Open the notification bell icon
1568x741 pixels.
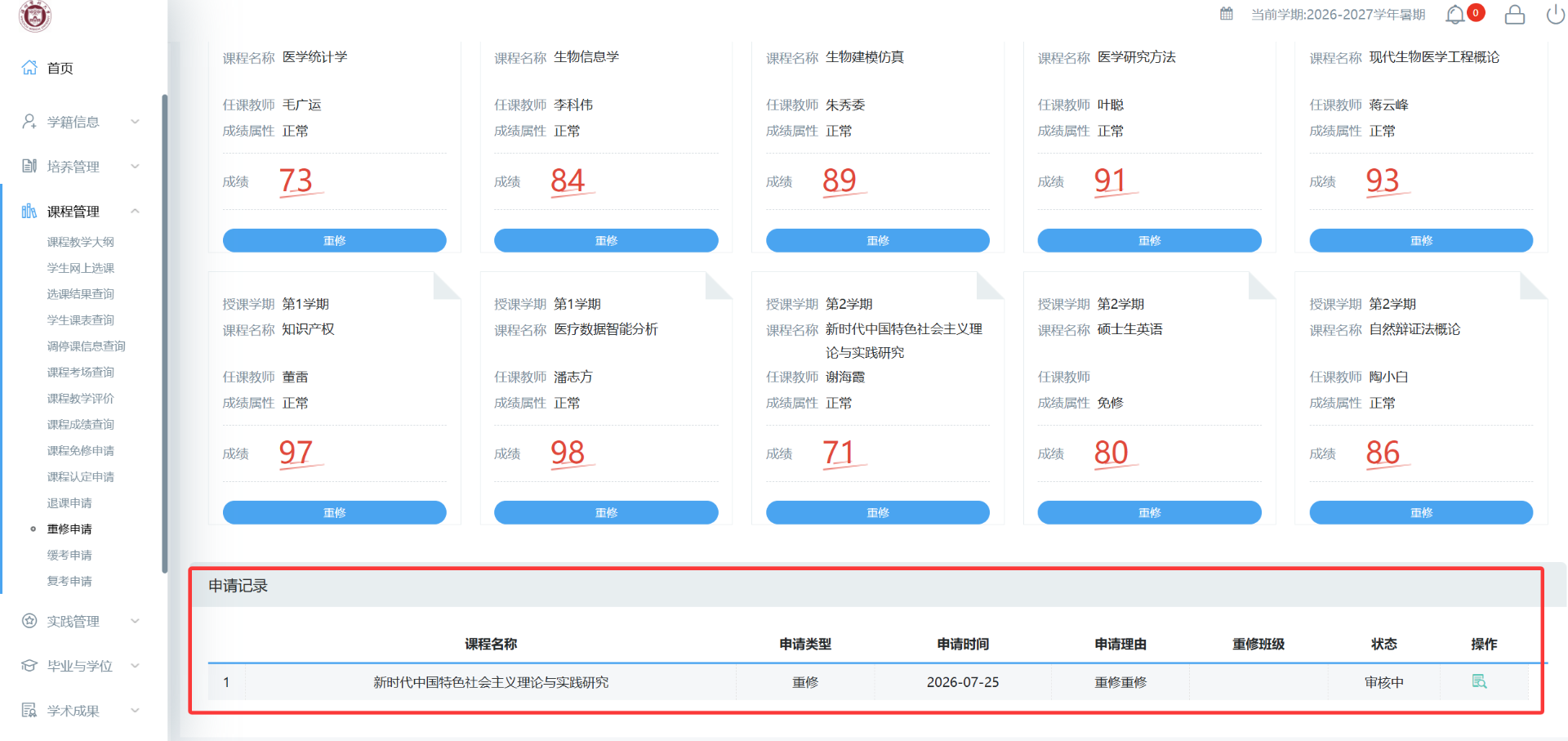[x=1454, y=15]
